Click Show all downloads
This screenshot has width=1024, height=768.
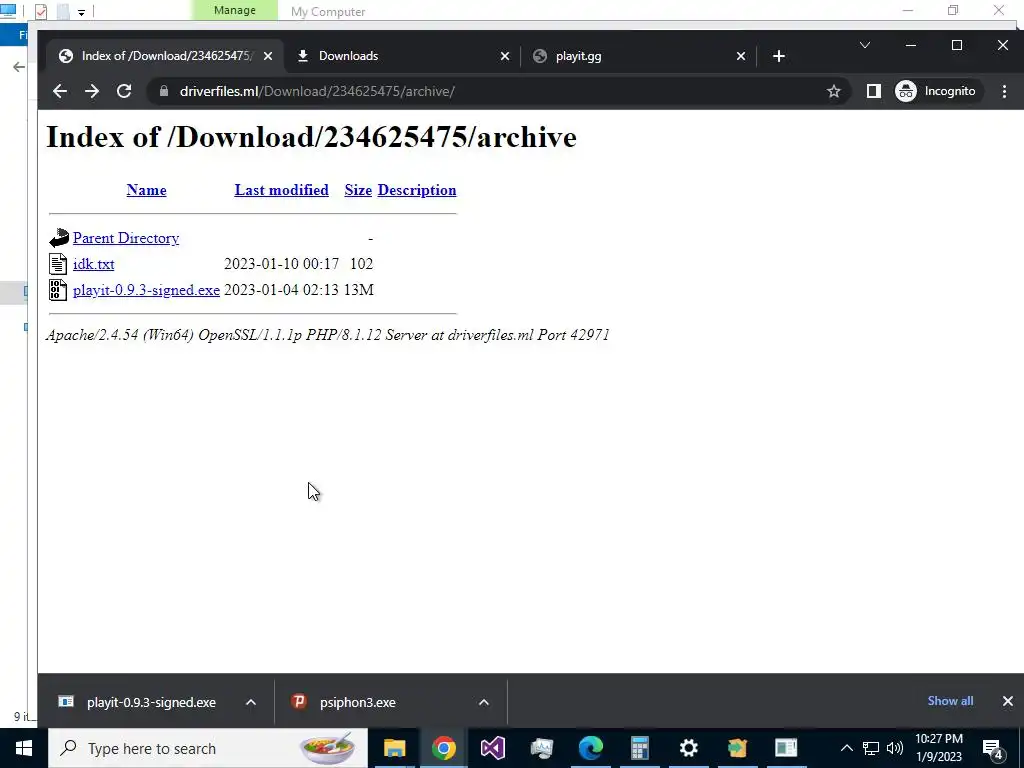(x=950, y=701)
